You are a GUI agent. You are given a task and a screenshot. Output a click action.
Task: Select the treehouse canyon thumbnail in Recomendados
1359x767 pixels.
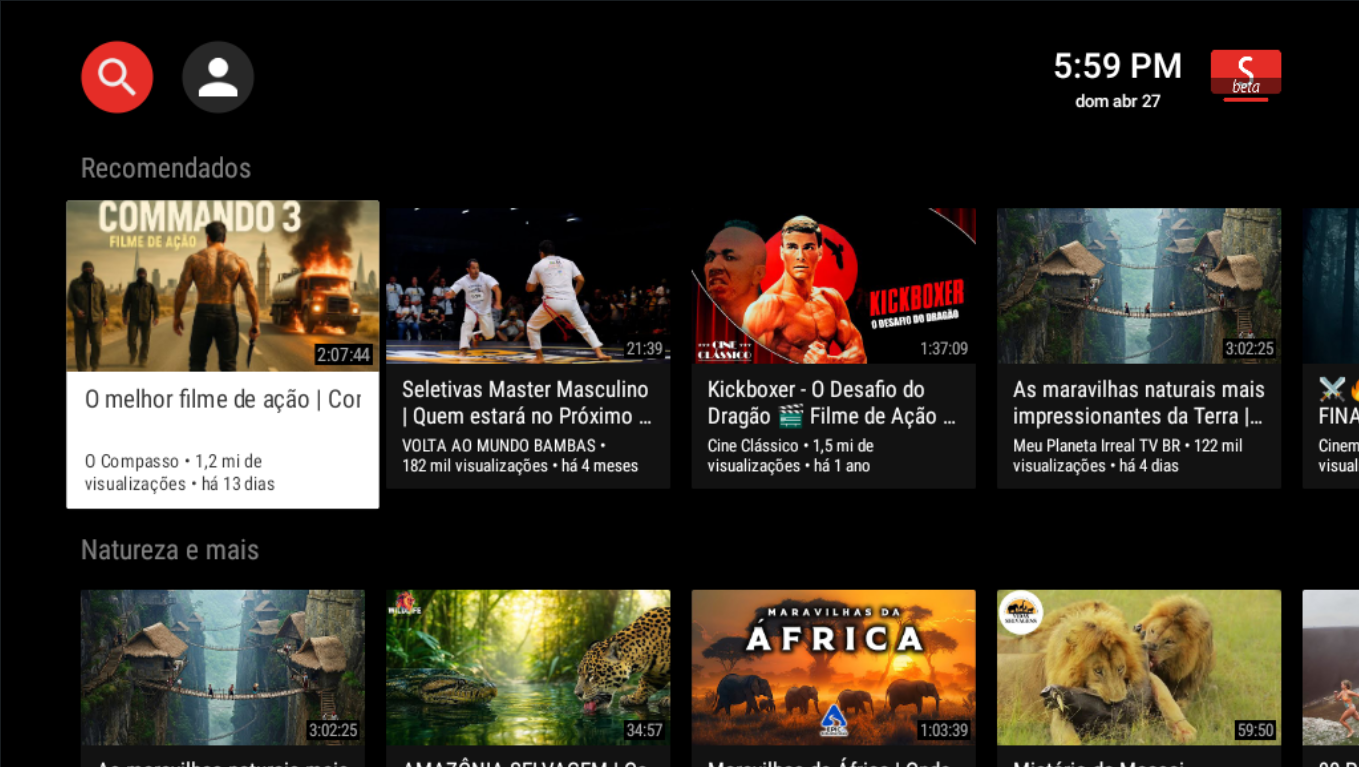click(1138, 286)
